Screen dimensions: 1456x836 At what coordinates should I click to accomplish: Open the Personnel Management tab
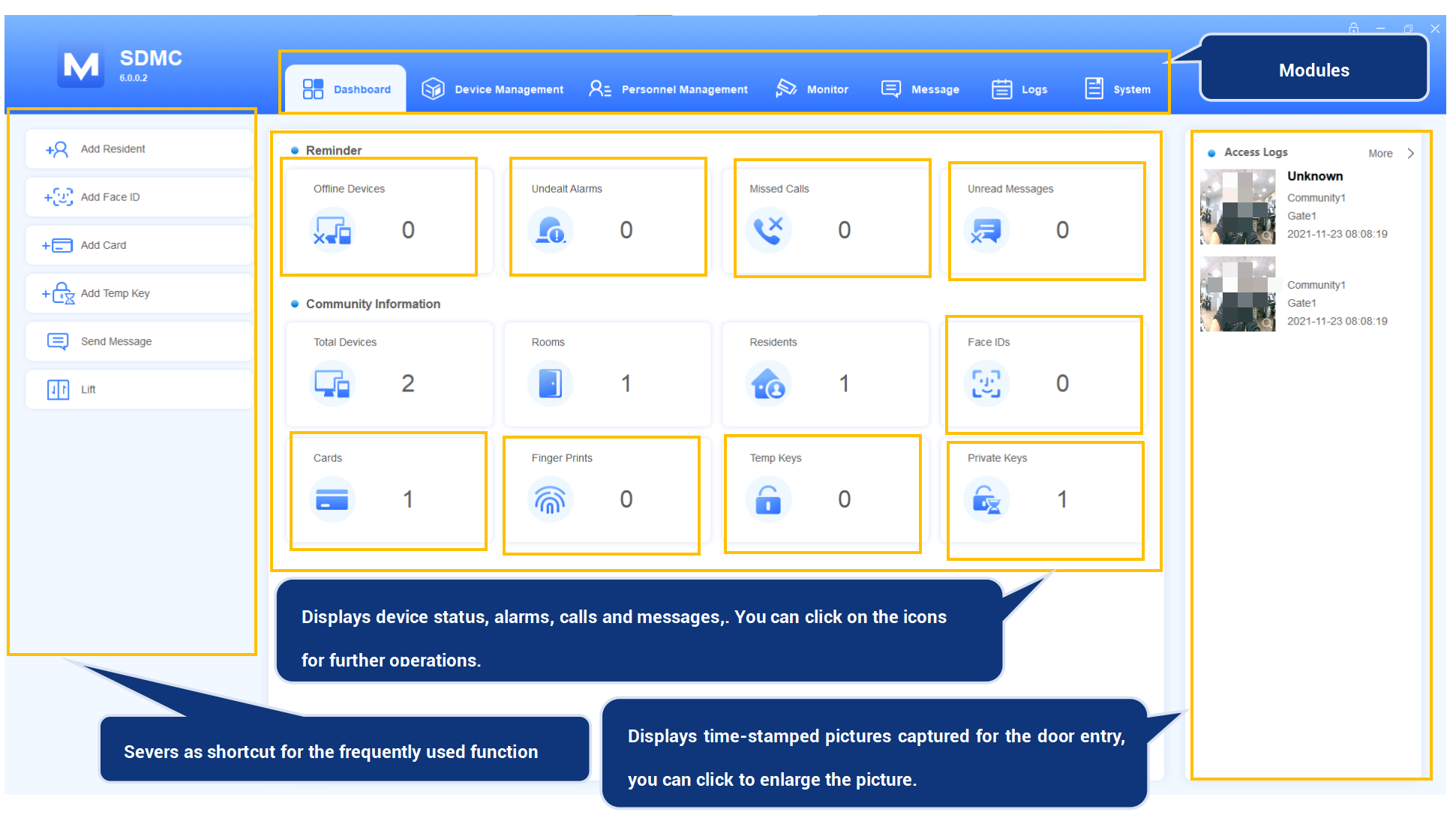[x=668, y=89]
